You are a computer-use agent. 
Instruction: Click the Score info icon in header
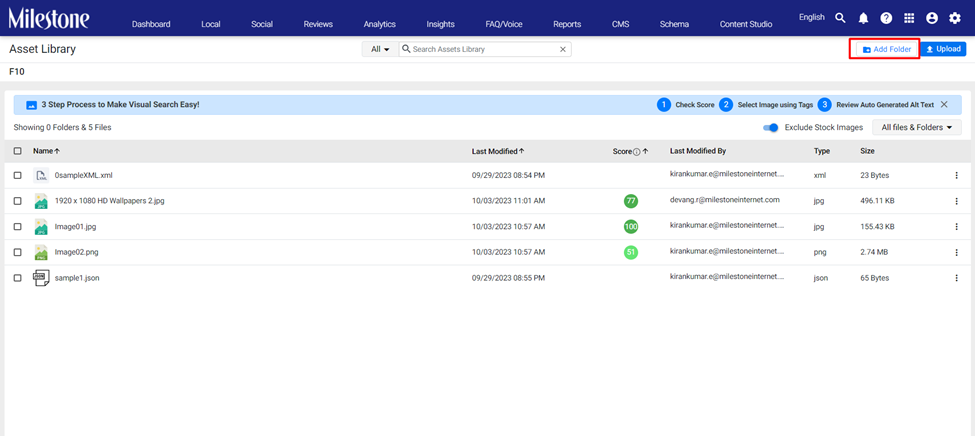pyautogui.click(x=636, y=151)
